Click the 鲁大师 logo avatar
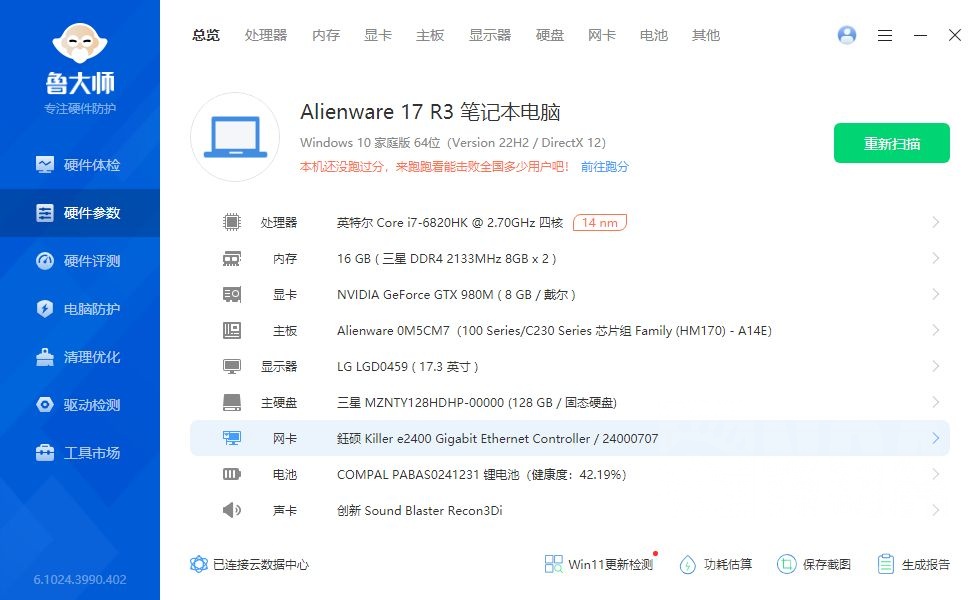Viewport: 980px width, 600px height. (x=80, y=43)
